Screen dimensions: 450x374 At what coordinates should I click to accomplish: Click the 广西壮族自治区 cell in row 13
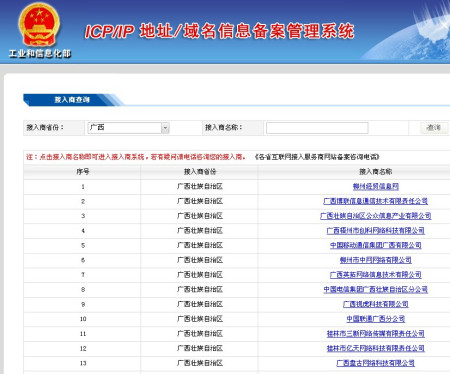click(200, 363)
